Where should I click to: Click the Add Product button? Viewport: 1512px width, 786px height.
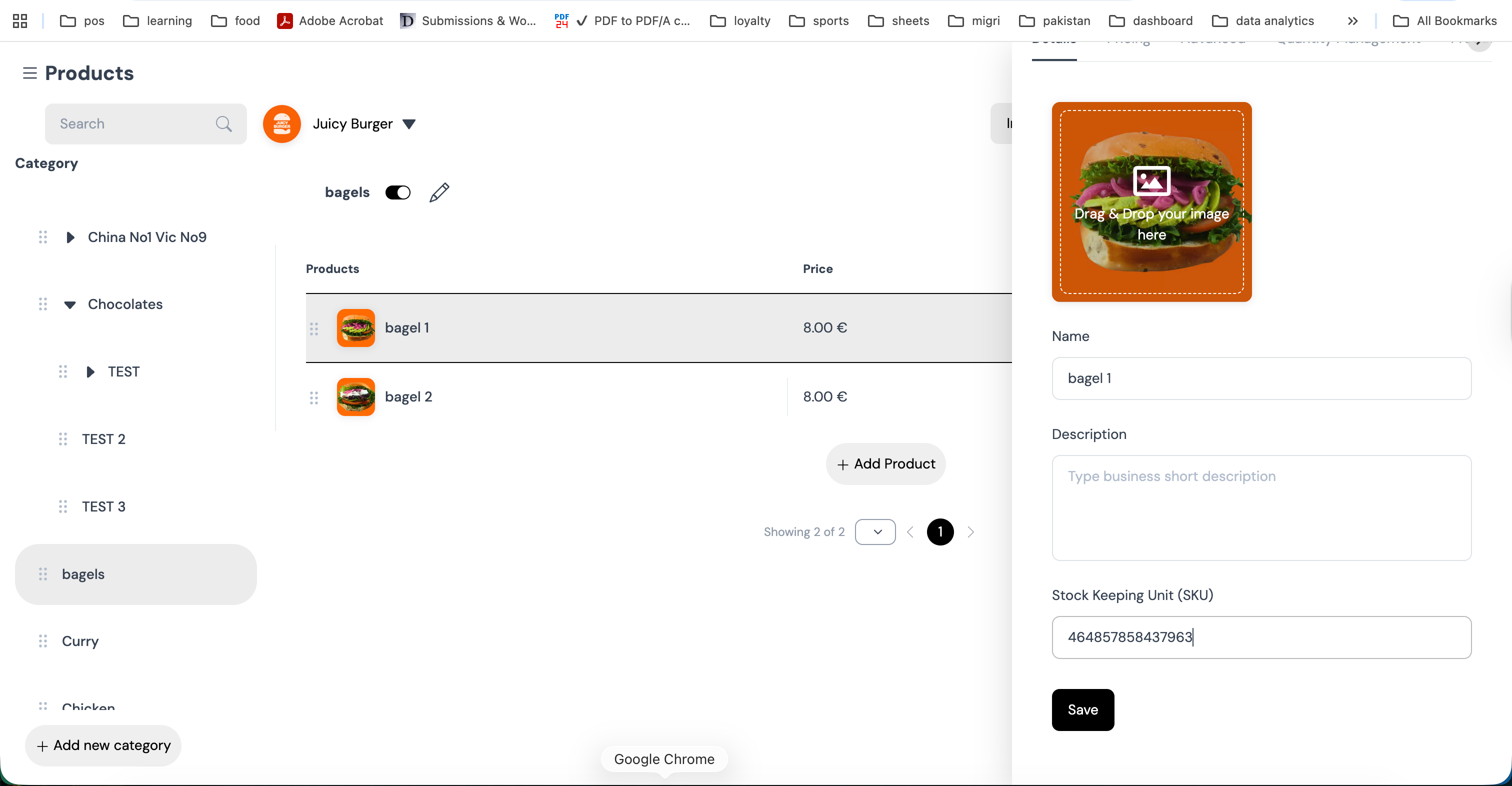pos(885,463)
